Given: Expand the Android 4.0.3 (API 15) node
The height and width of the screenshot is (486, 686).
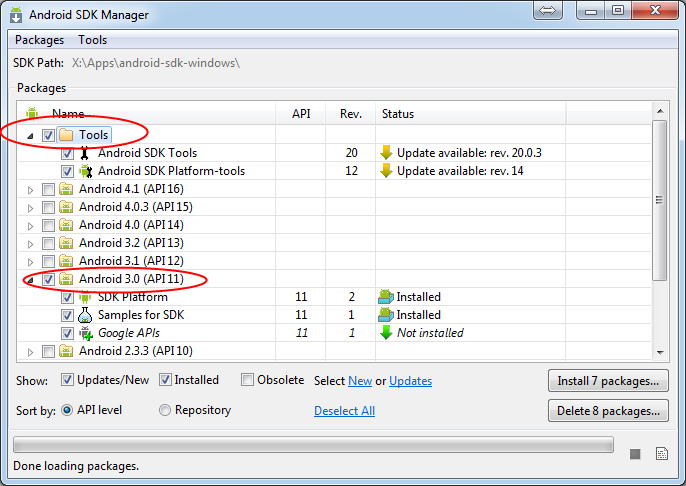Looking at the screenshot, I should point(31,207).
